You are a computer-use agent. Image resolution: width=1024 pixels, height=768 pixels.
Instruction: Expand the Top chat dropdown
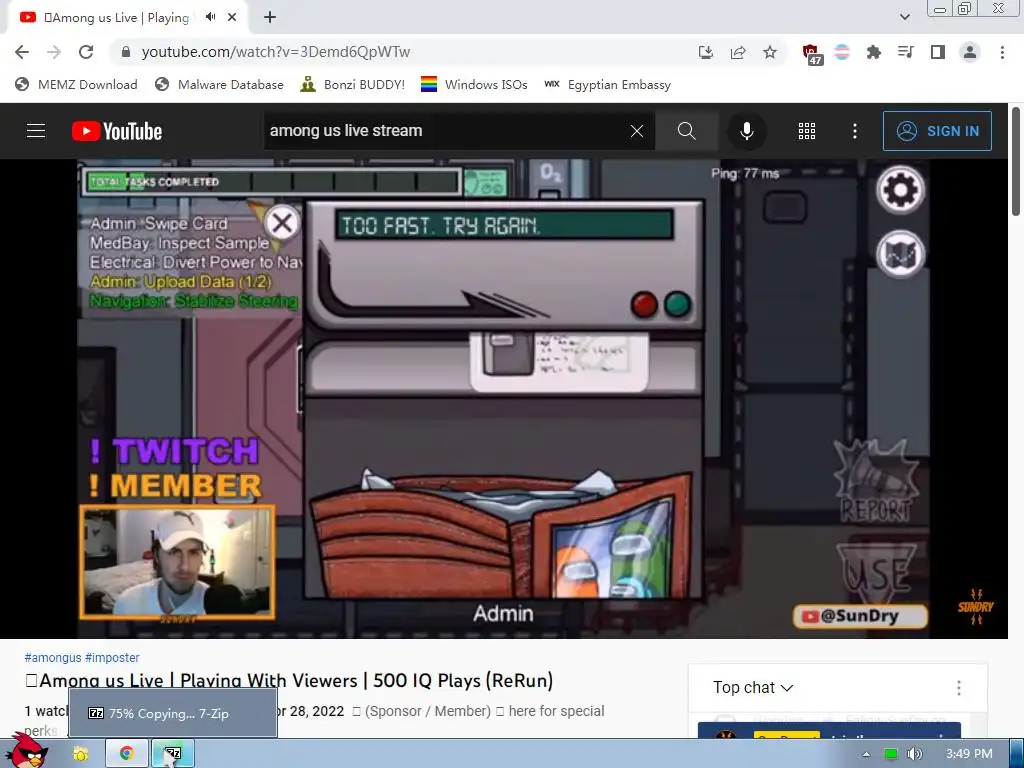(753, 688)
